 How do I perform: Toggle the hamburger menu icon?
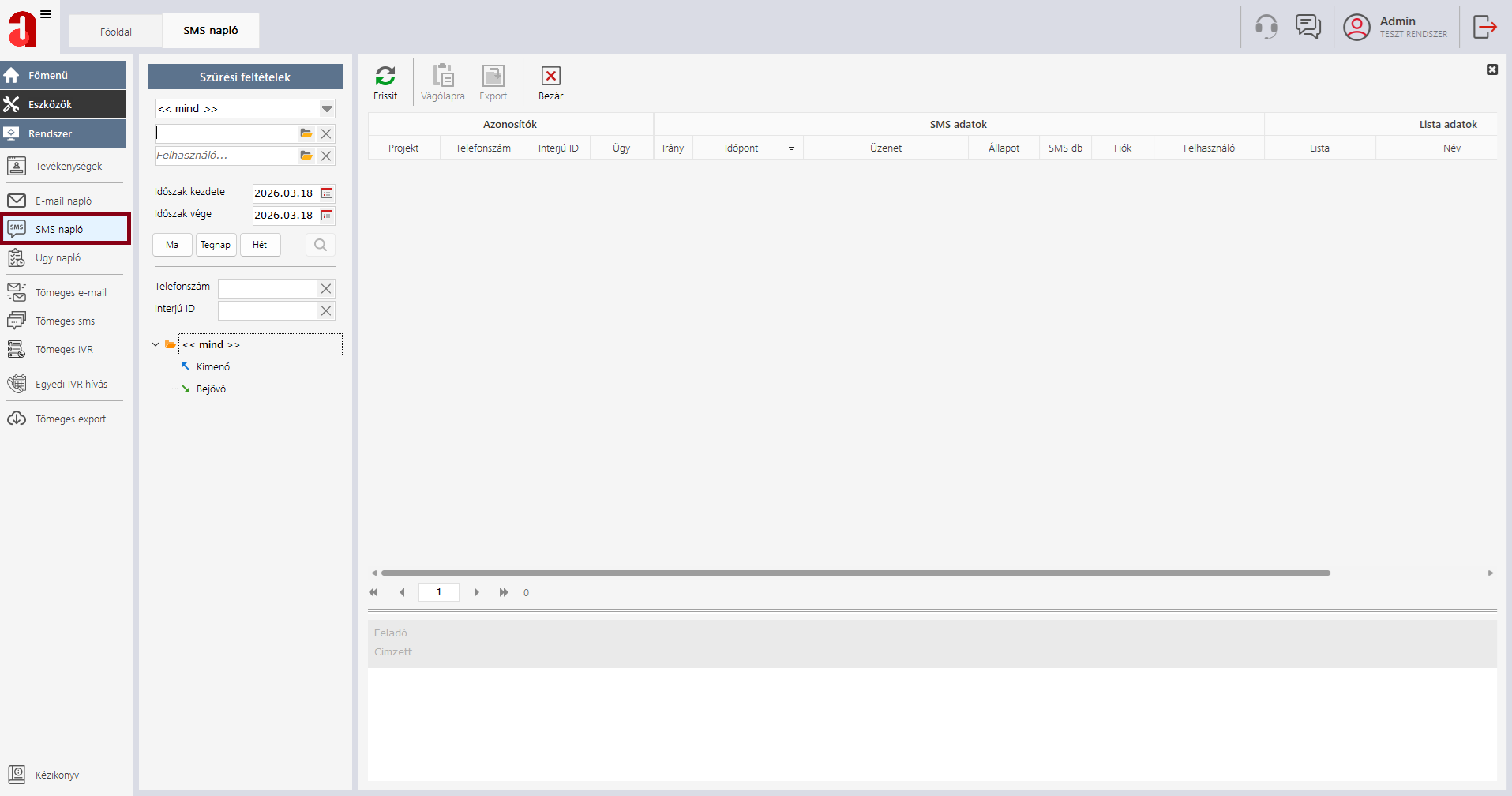click(46, 14)
